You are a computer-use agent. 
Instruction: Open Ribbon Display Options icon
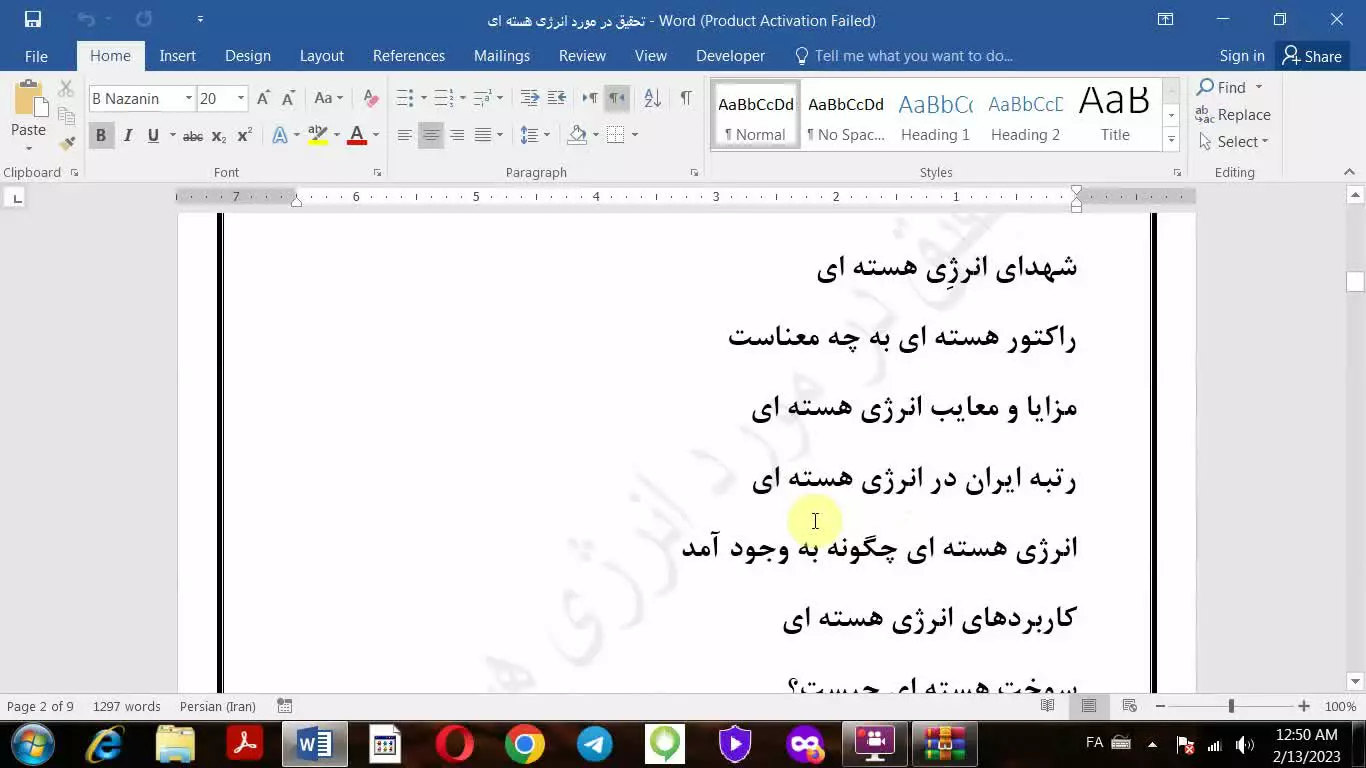coord(1165,19)
